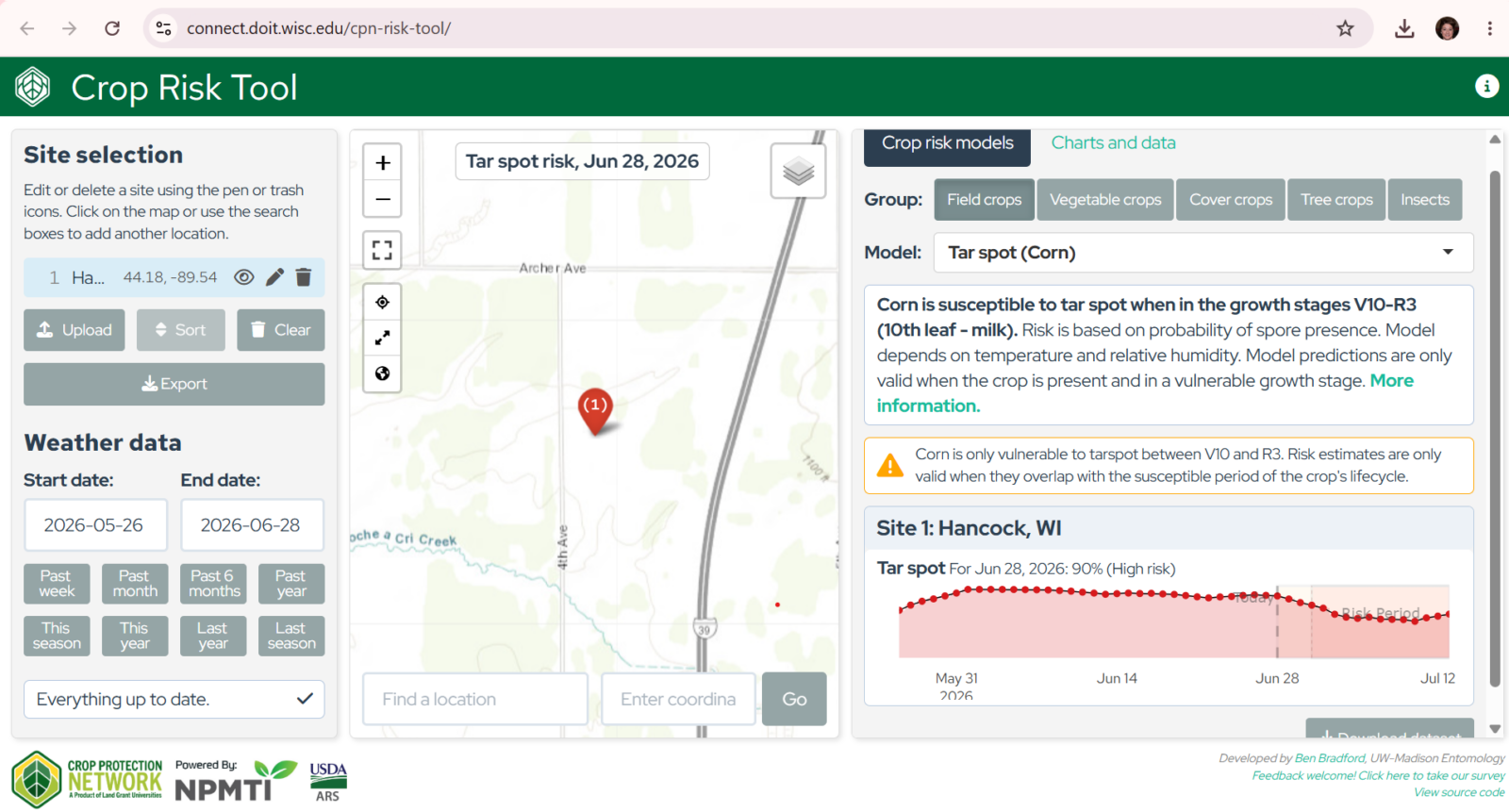Click the Go button
Viewport: 1509px width, 812px height.
pos(794,699)
